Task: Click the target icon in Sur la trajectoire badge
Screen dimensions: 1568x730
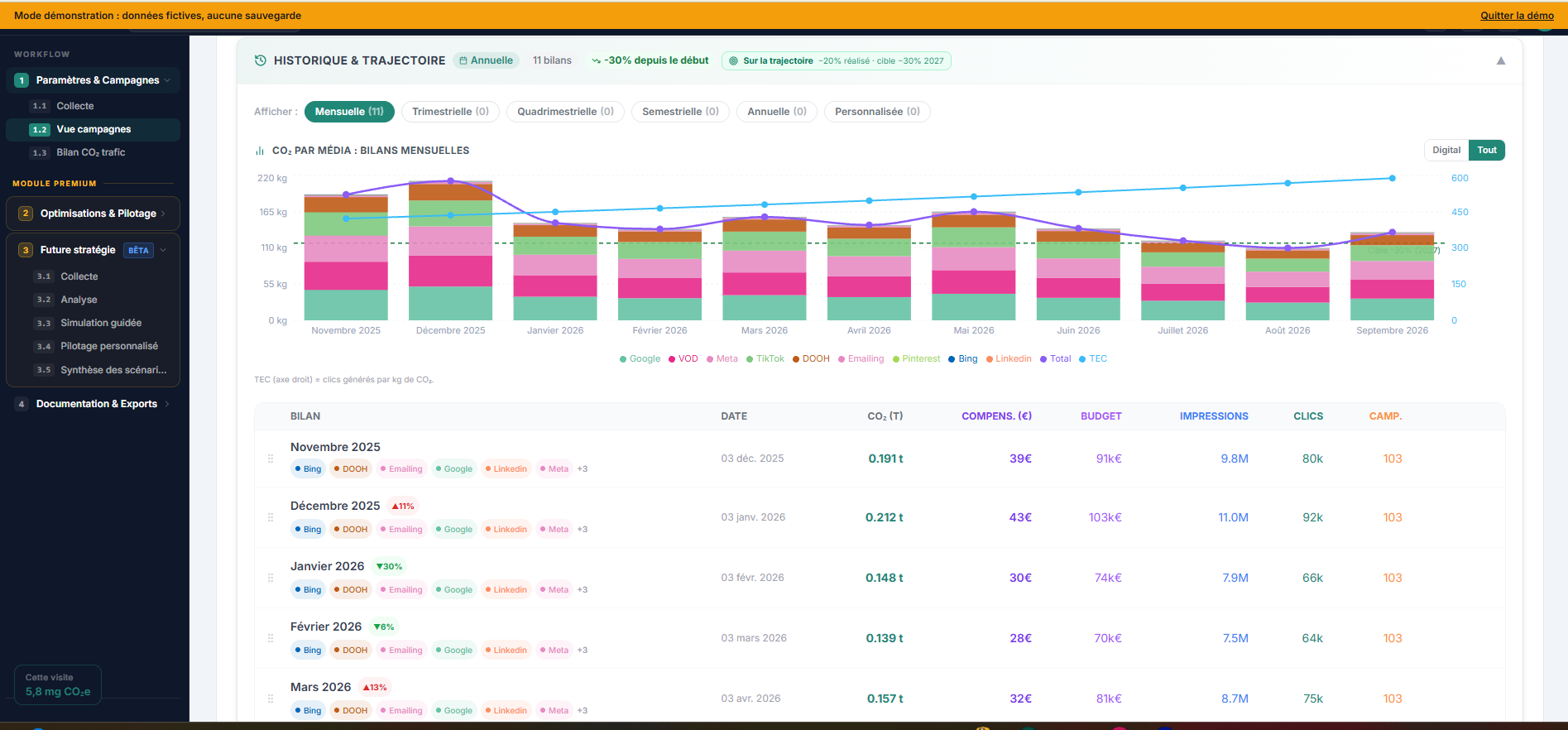Action: (x=733, y=60)
